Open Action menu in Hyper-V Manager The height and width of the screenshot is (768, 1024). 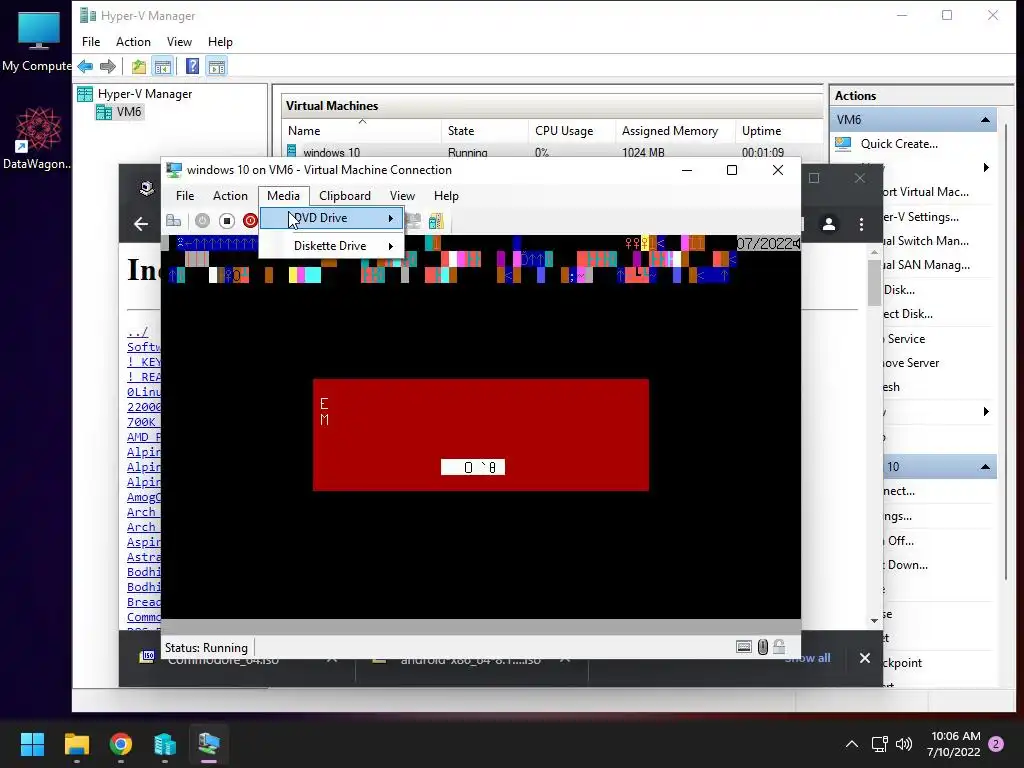[133, 42]
